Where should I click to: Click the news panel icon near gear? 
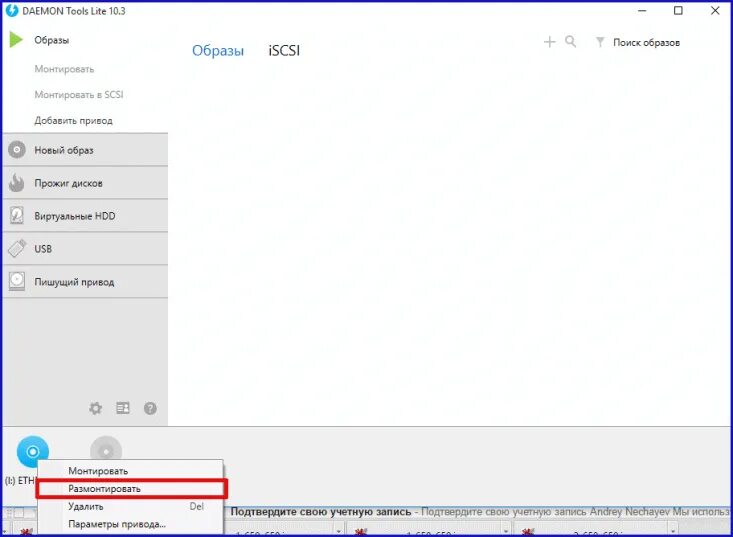(x=123, y=408)
